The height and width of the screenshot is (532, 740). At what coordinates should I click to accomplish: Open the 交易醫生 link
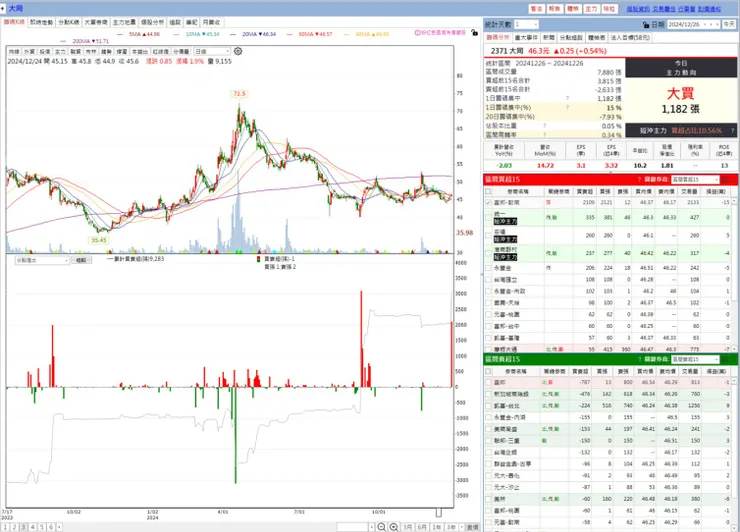[x=664, y=9]
